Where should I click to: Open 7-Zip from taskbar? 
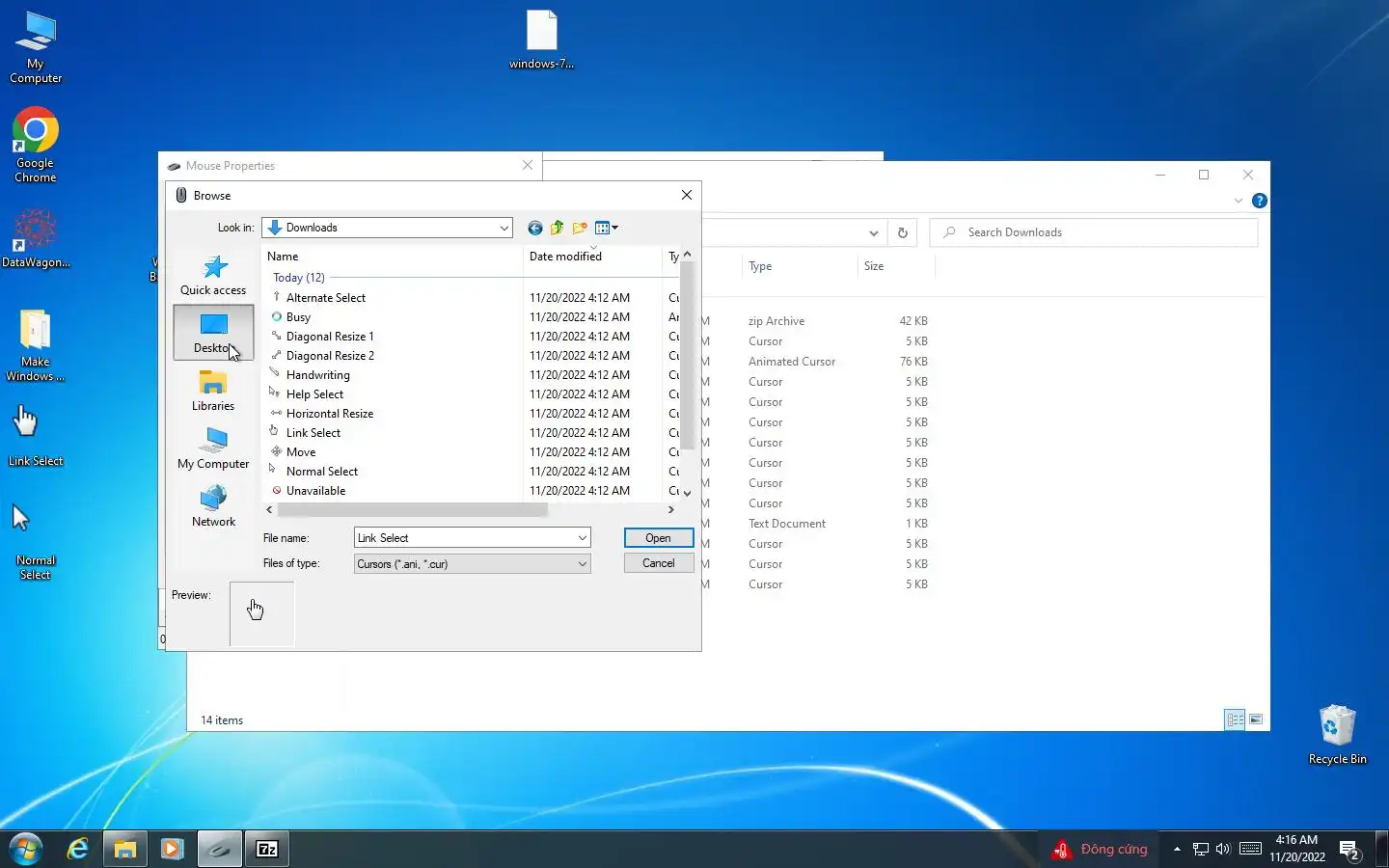(267, 849)
